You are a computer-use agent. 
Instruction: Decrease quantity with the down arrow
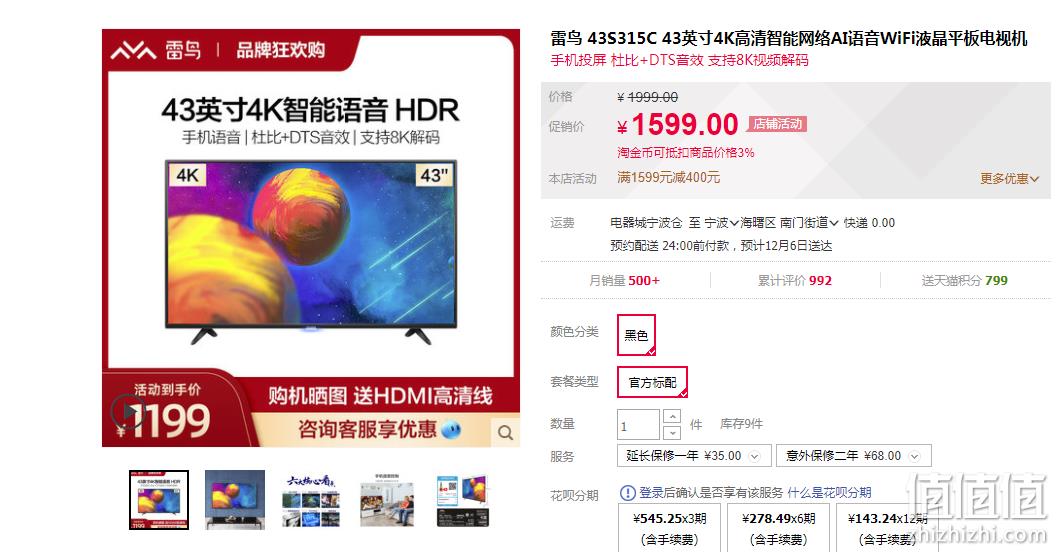[671, 433]
